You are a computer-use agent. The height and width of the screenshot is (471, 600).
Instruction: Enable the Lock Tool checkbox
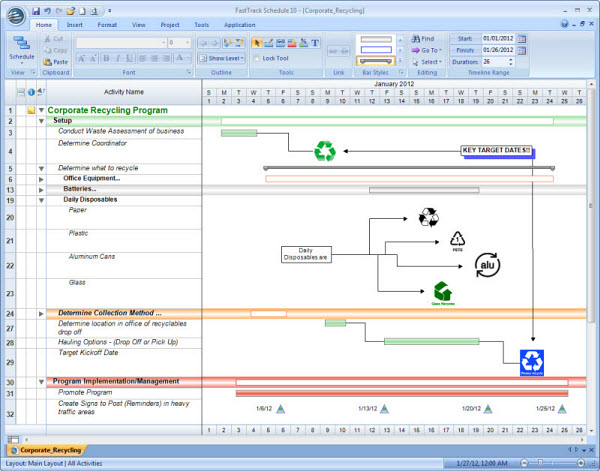[257, 58]
